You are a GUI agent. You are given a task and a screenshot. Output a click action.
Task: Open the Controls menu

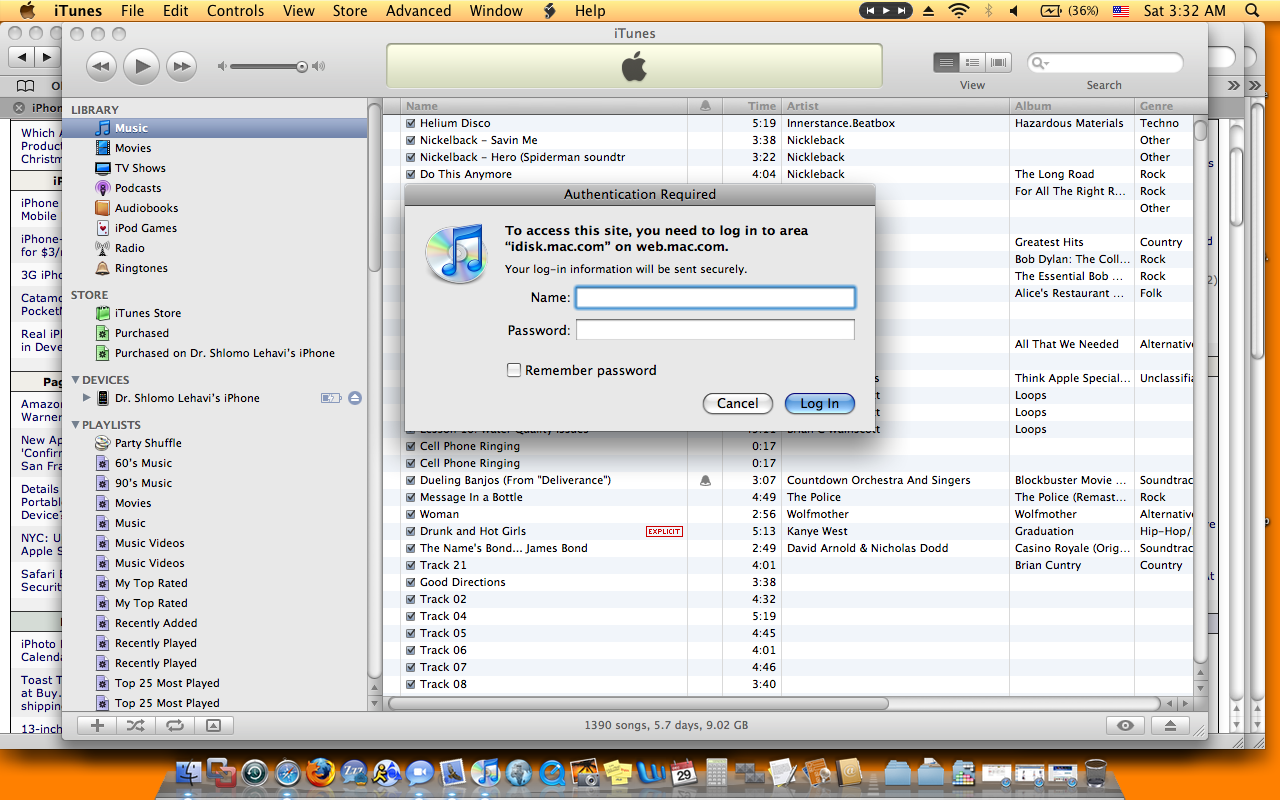pos(235,11)
